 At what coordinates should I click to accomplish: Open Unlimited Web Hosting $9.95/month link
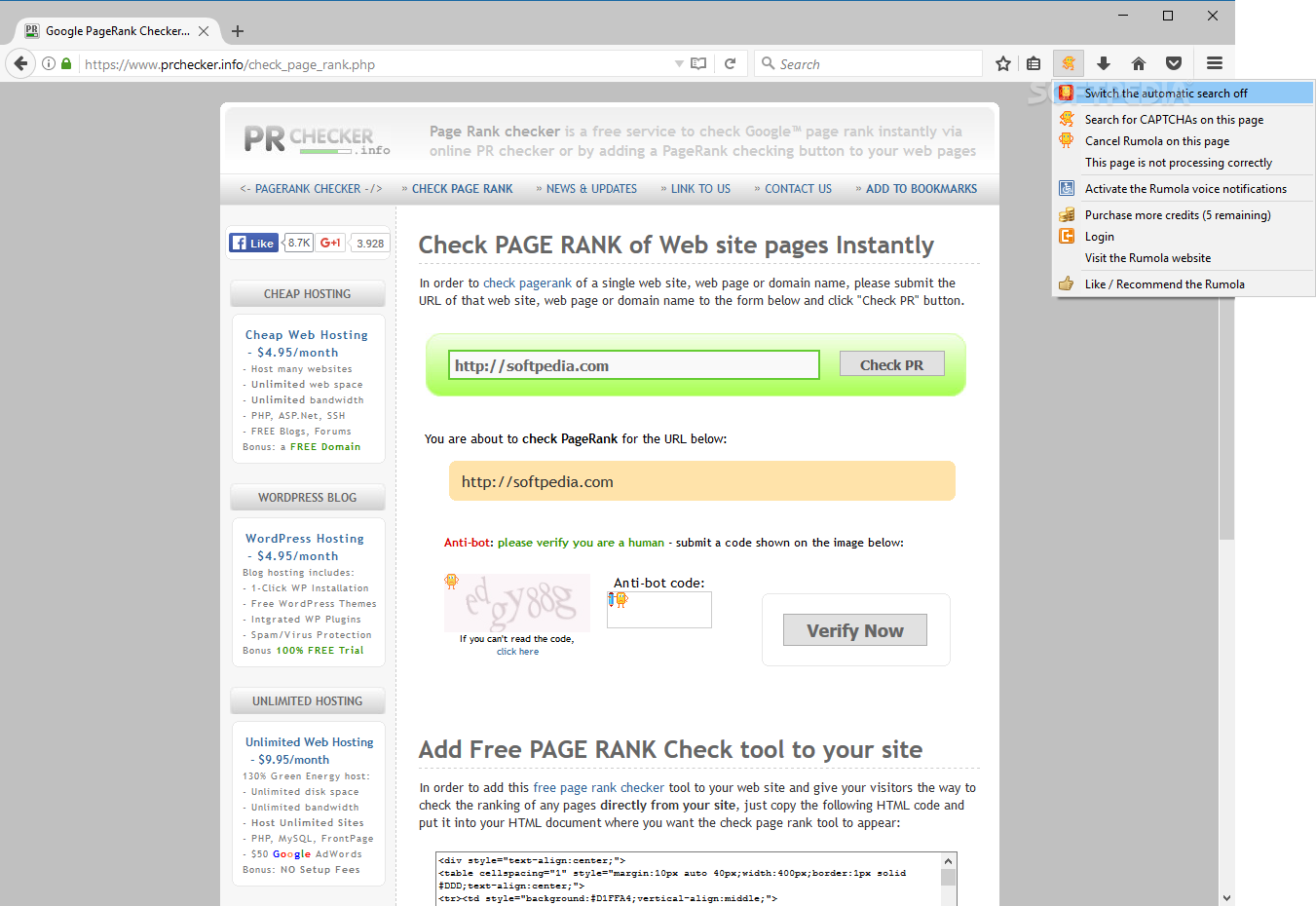click(309, 750)
